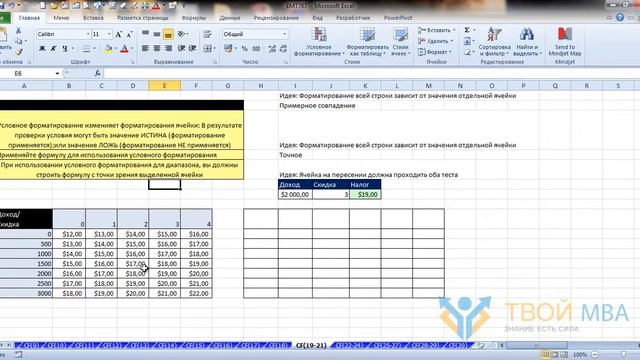
Task: Click the cell borders icon
Action: [86, 49]
